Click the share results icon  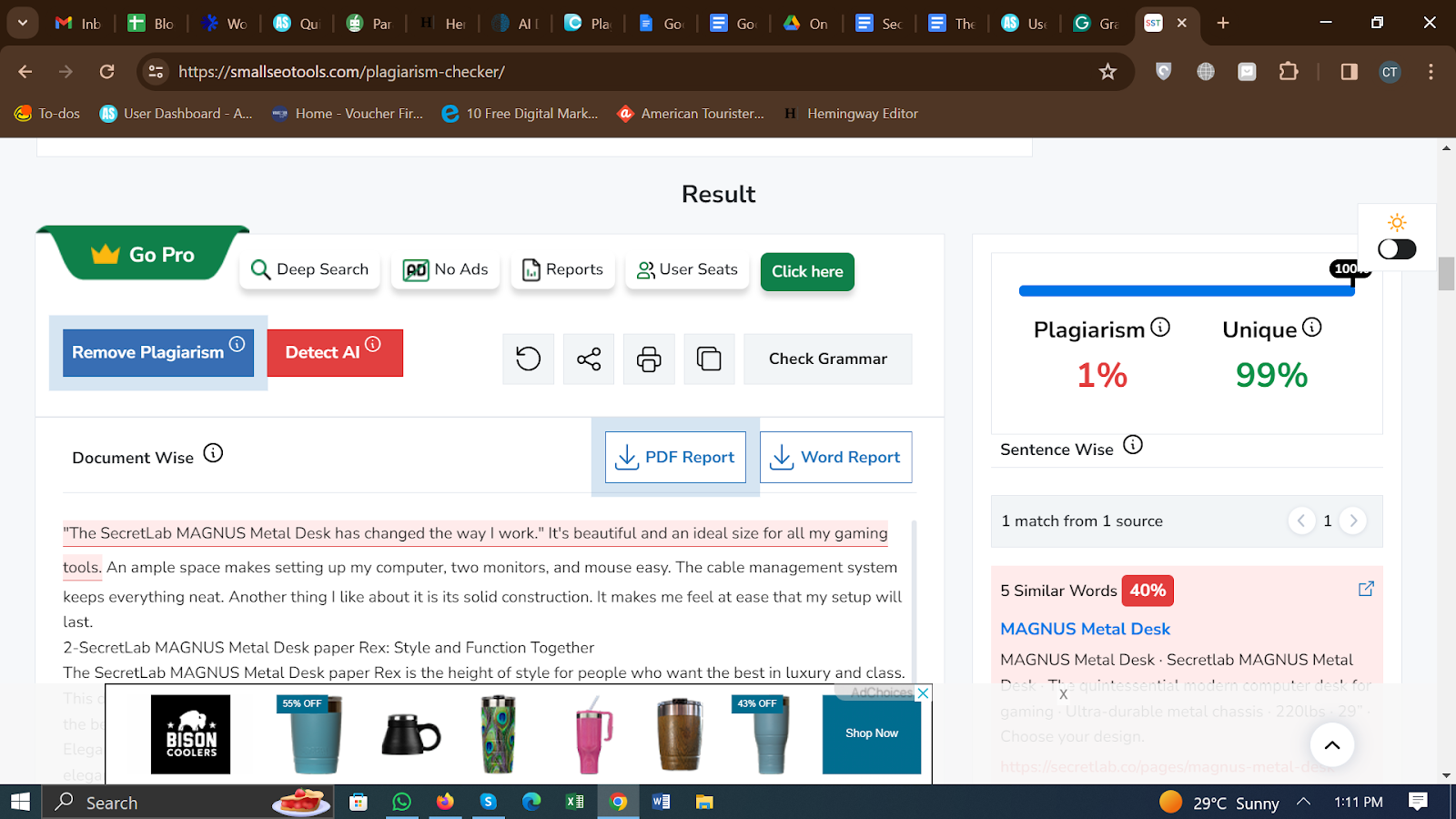pos(589,359)
